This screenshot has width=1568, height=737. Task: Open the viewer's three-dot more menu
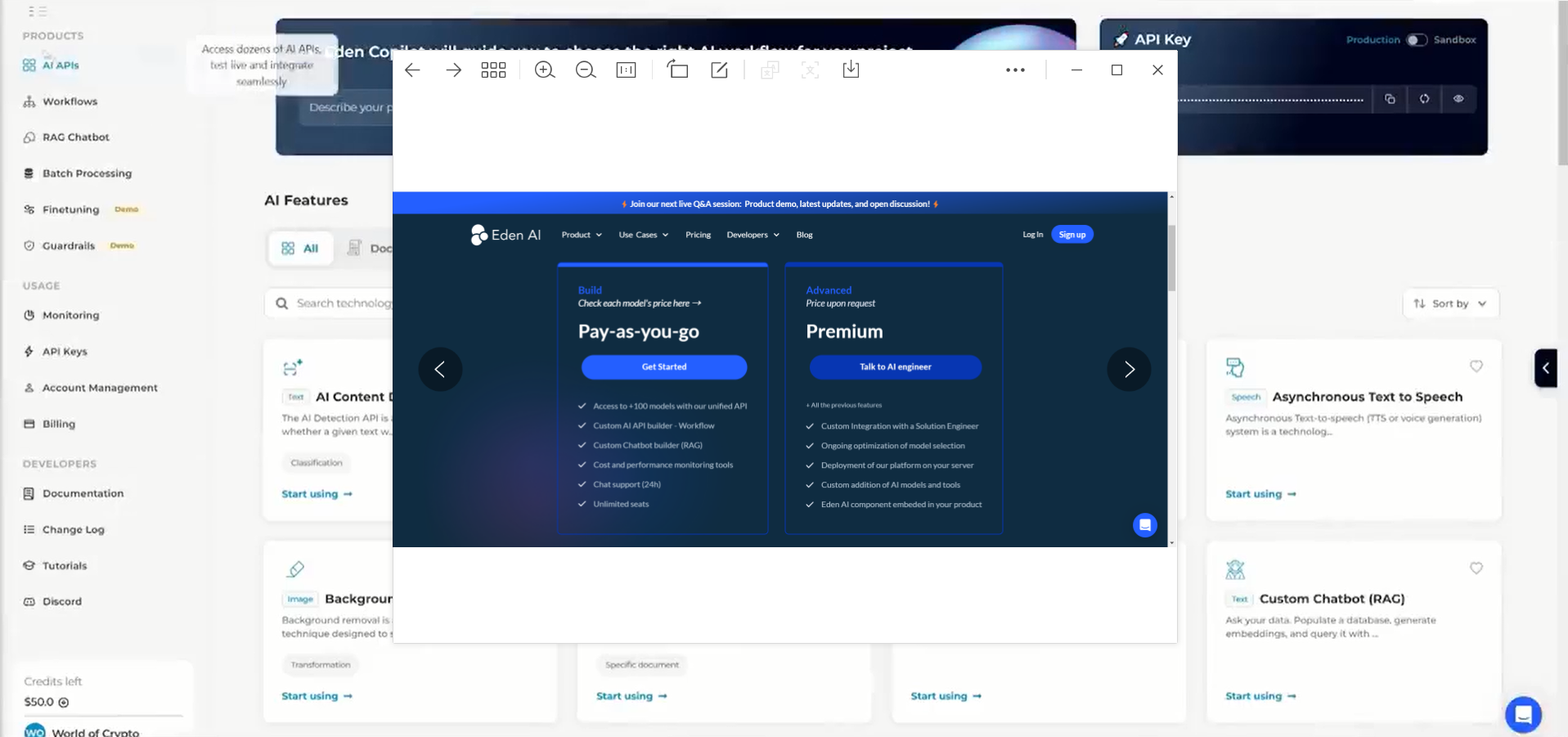tap(1015, 70)
